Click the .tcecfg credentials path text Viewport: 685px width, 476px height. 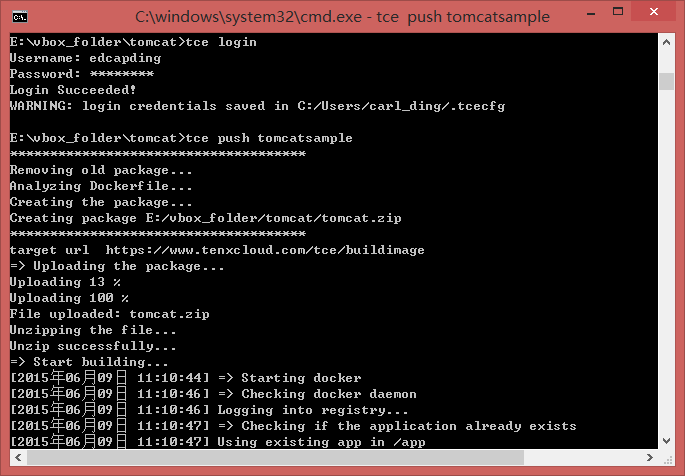click(x=401, y=106)
